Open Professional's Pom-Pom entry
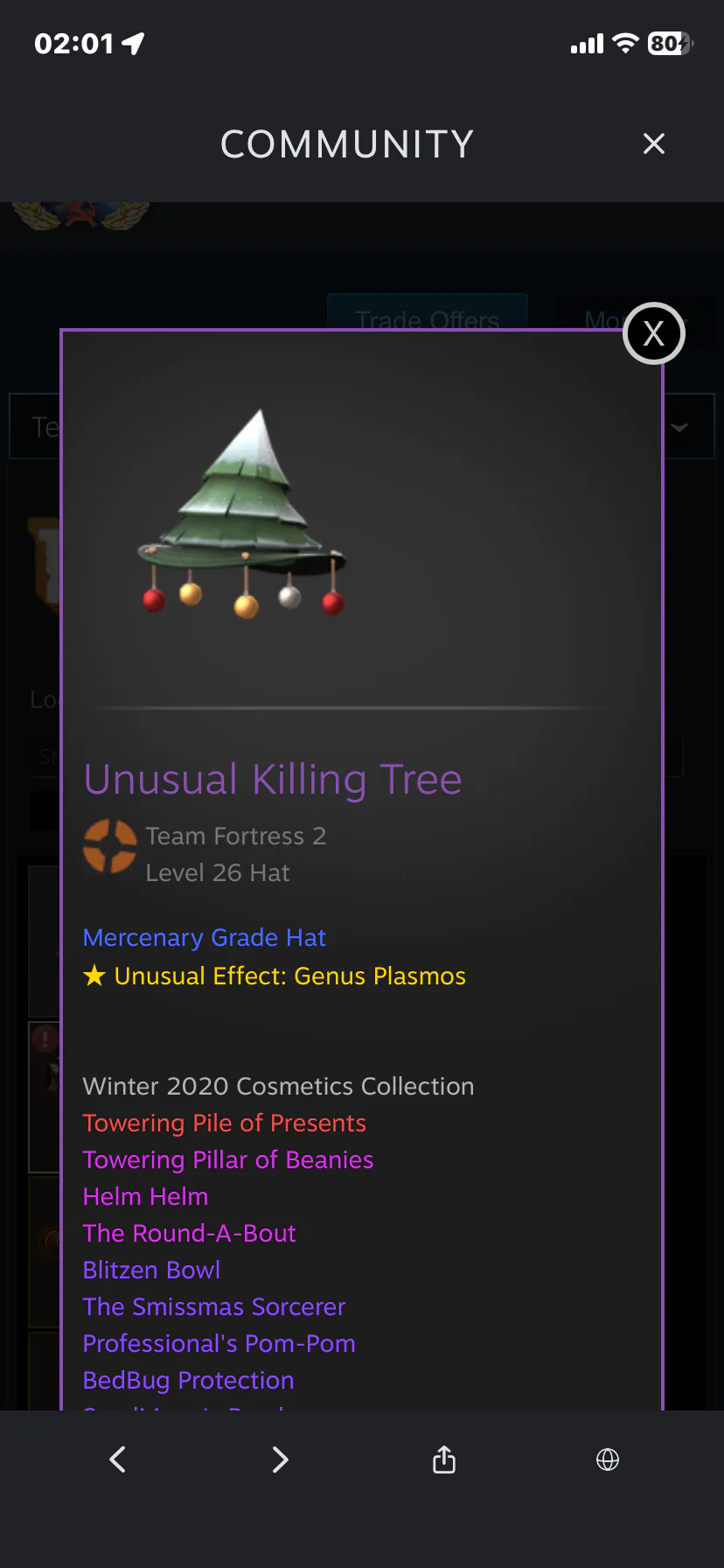 point(219,1343)
